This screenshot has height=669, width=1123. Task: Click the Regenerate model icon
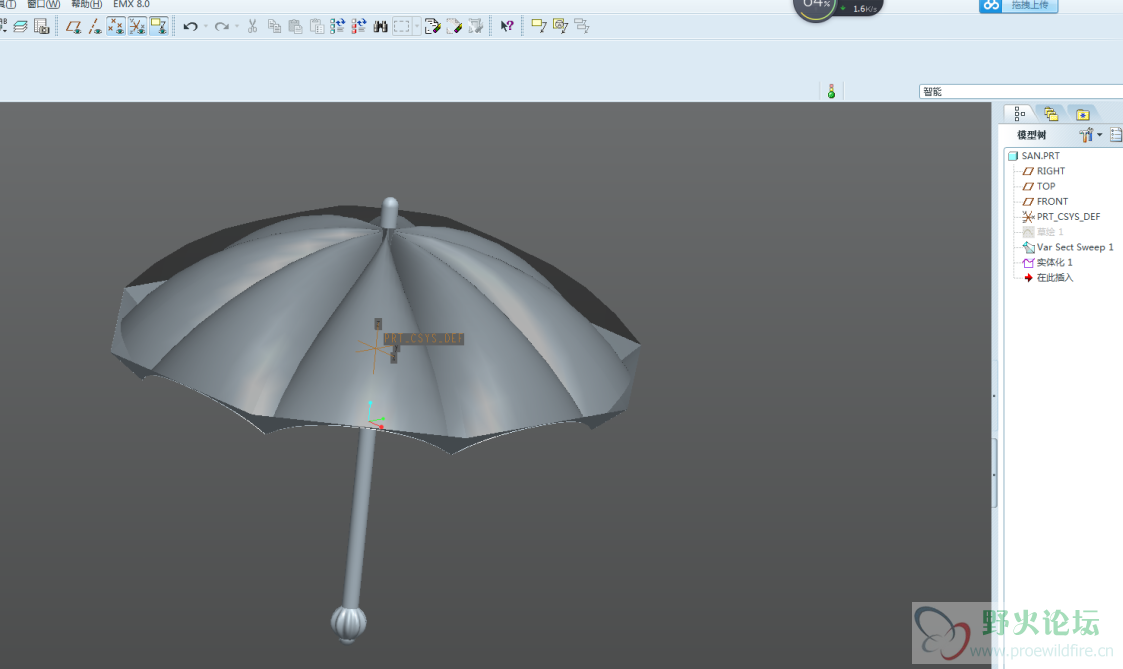(337, 27)
